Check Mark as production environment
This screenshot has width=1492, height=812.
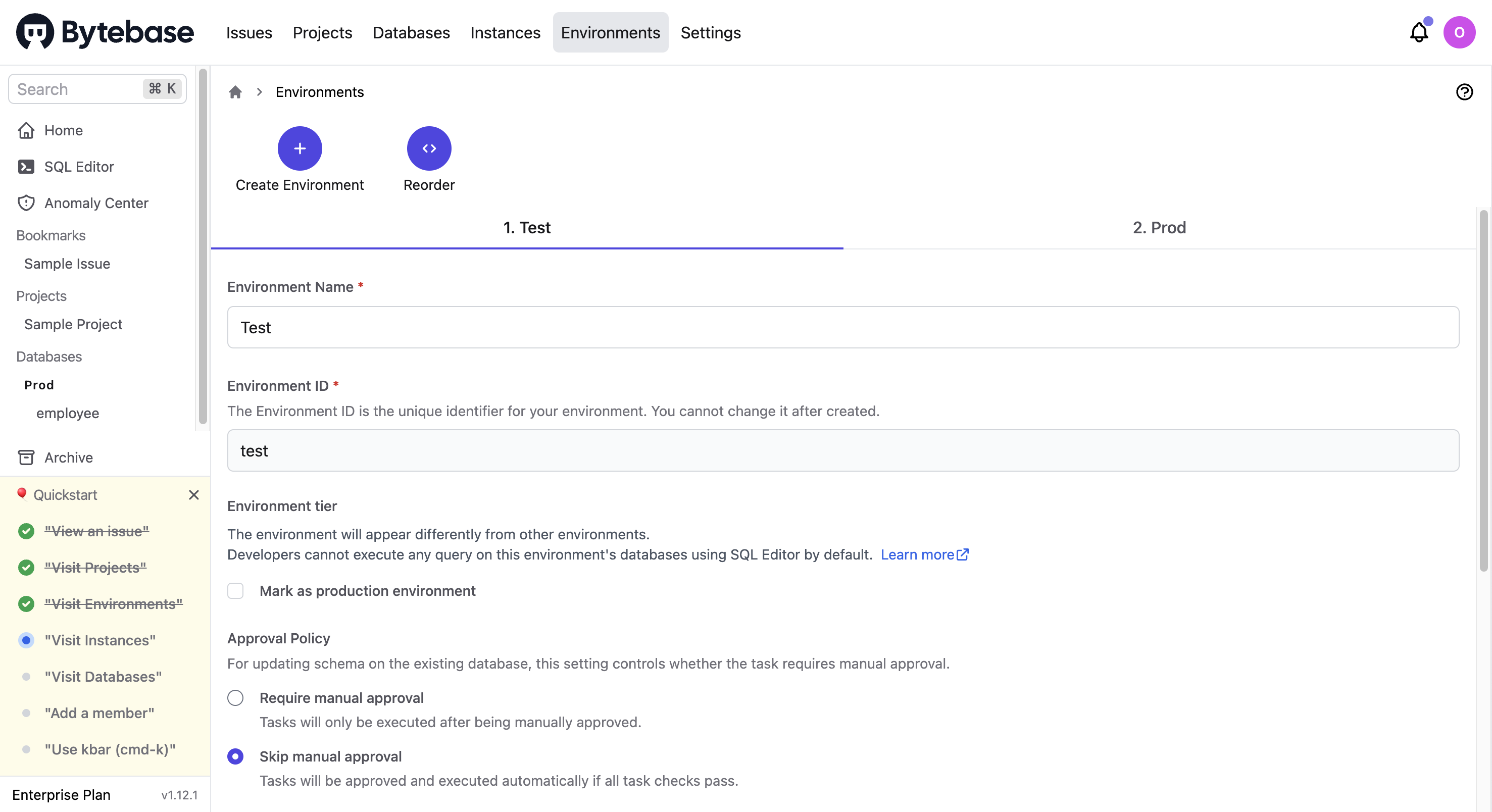(x=235, y=591)
